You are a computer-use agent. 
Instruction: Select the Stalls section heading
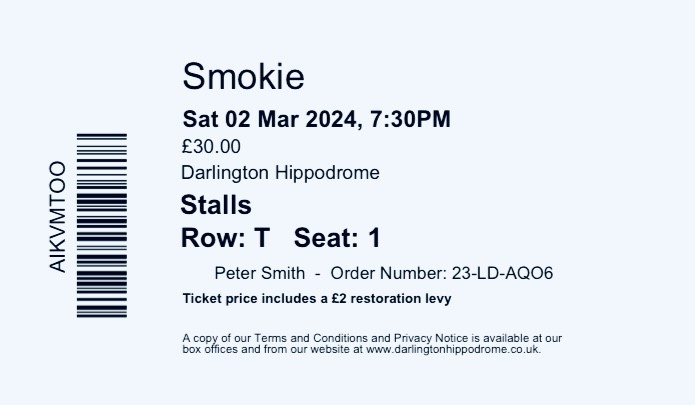click(216, 206)
